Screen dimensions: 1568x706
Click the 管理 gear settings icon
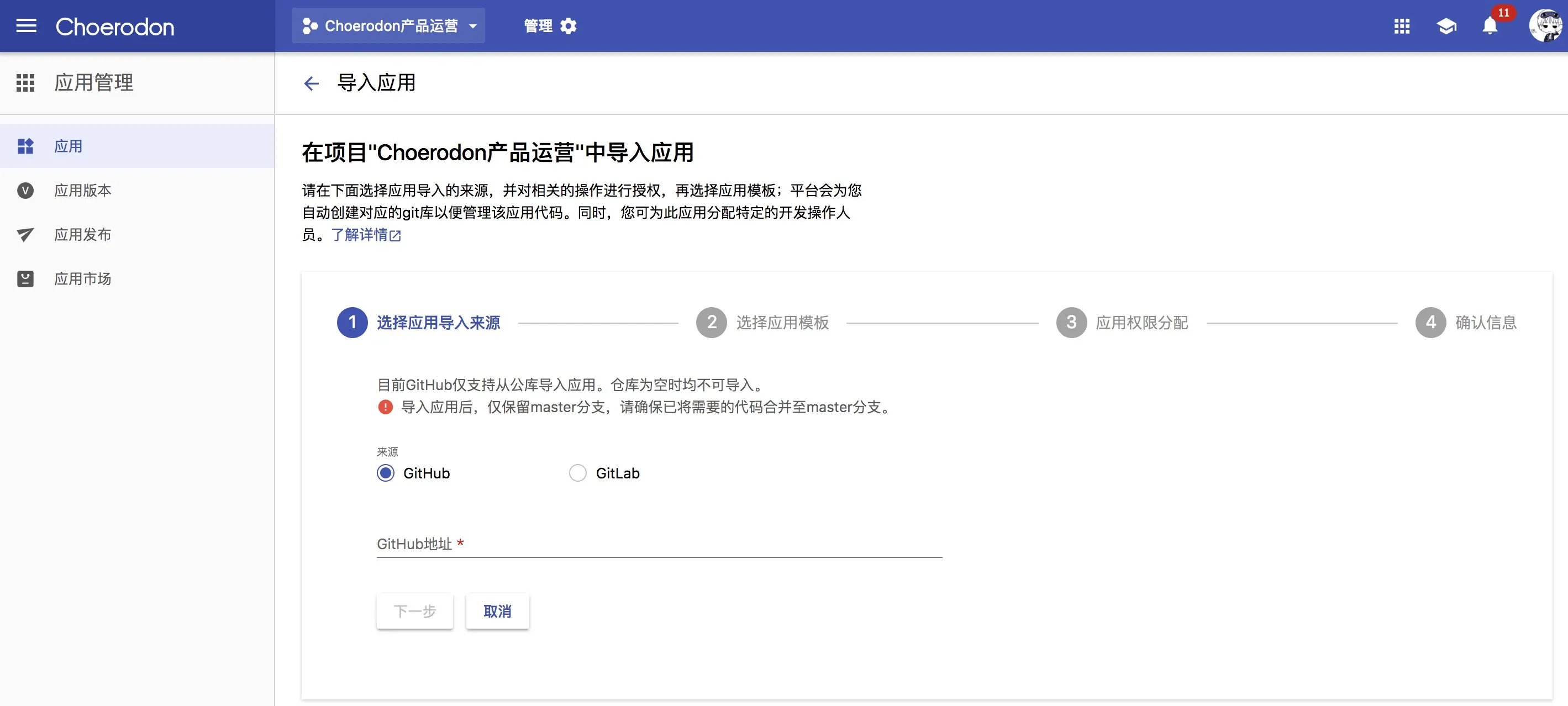click(x=568, y=26)
